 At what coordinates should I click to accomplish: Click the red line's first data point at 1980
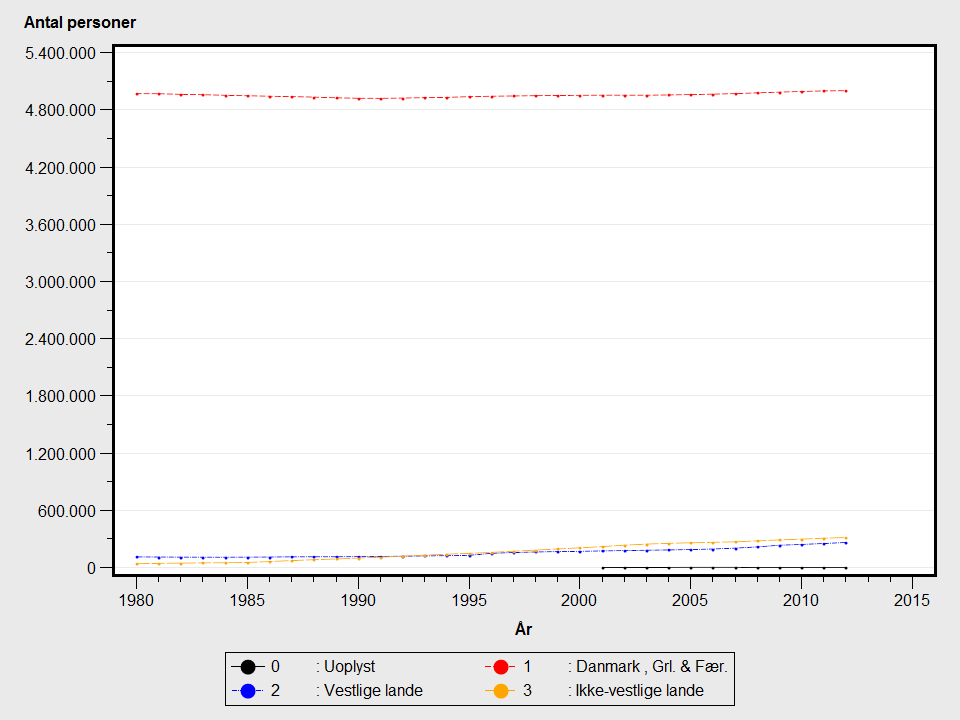pos(136,94)
